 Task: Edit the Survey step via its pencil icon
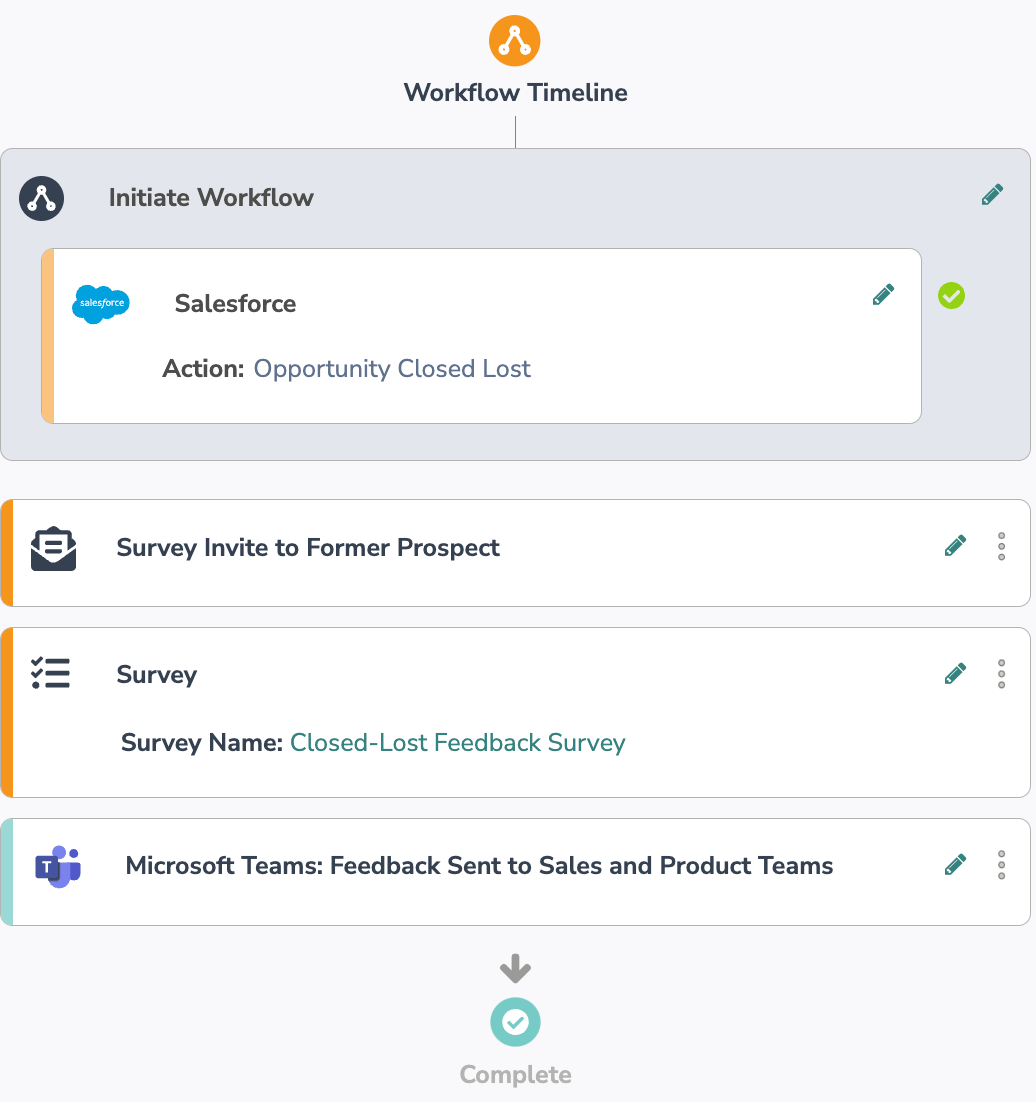pyautogui.click(x=955, y=674)
